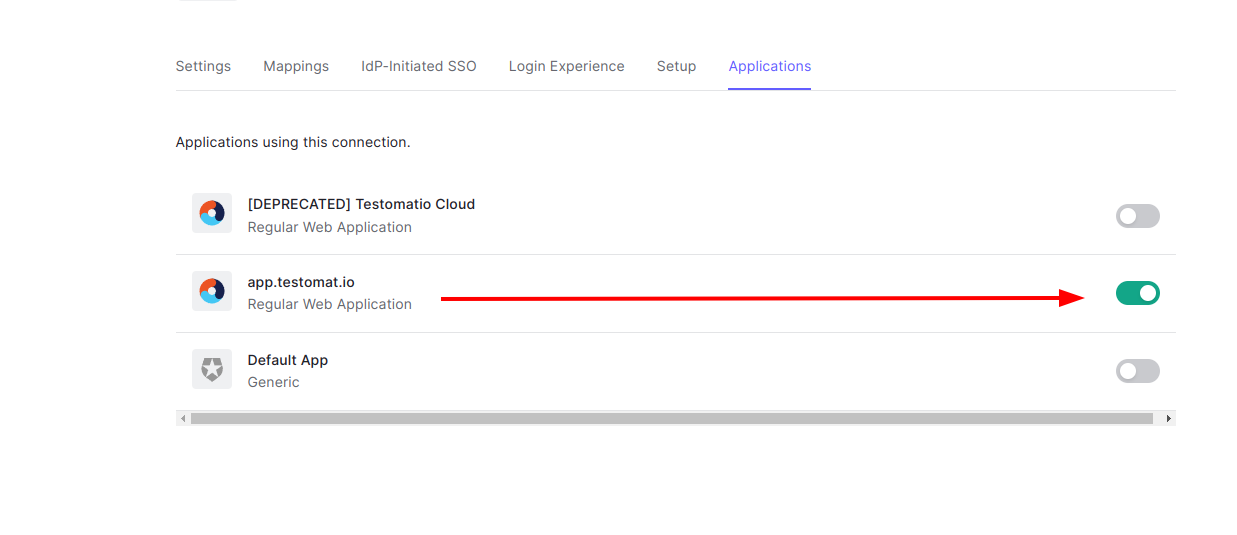Enable the [DEPRECATED] Testomatio Cloud toggle
The width and height of the screenshot is (1237, 535).
pyautogui.click(x=1138, y=215)
